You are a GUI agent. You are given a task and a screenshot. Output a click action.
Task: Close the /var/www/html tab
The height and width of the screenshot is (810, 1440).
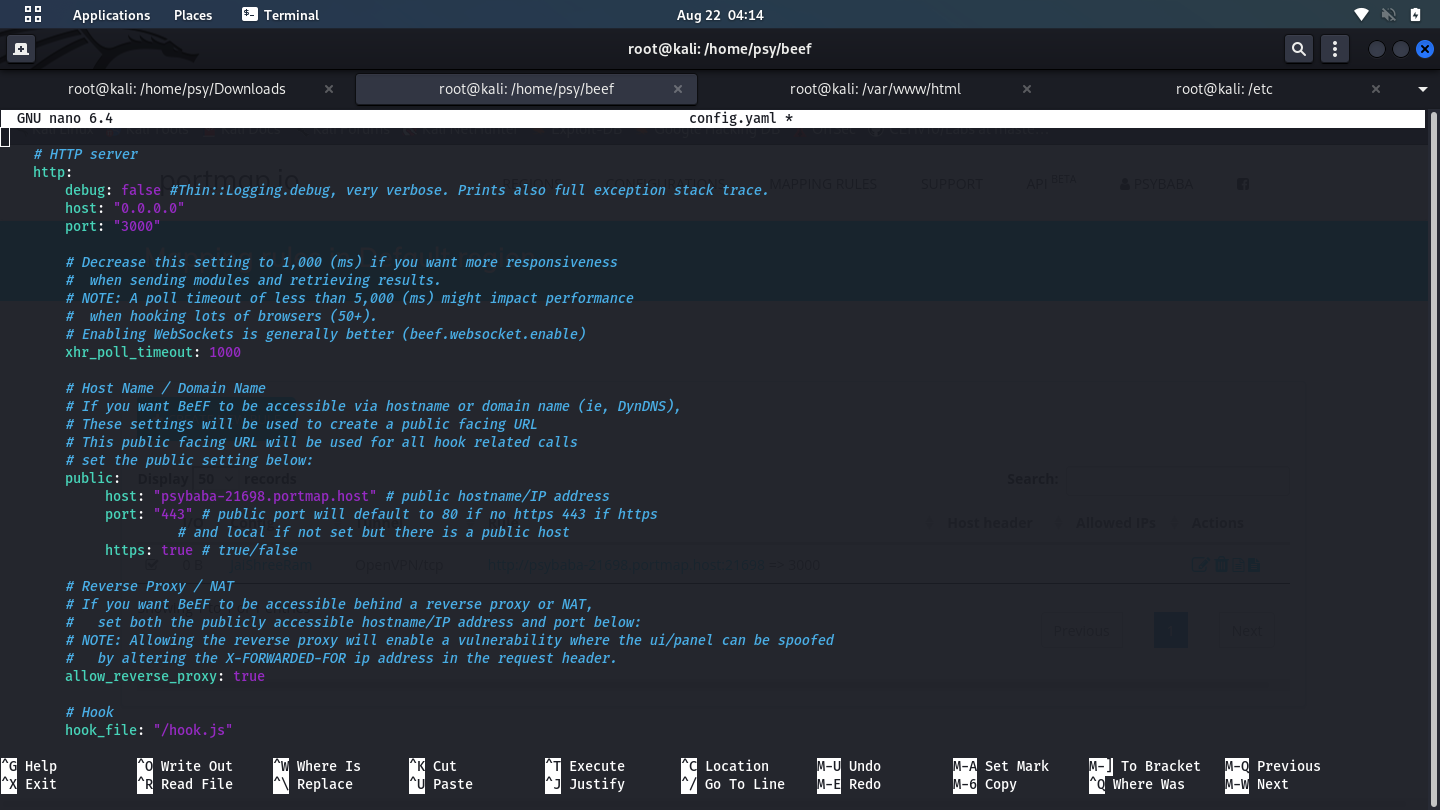[x=1026, y=88]
